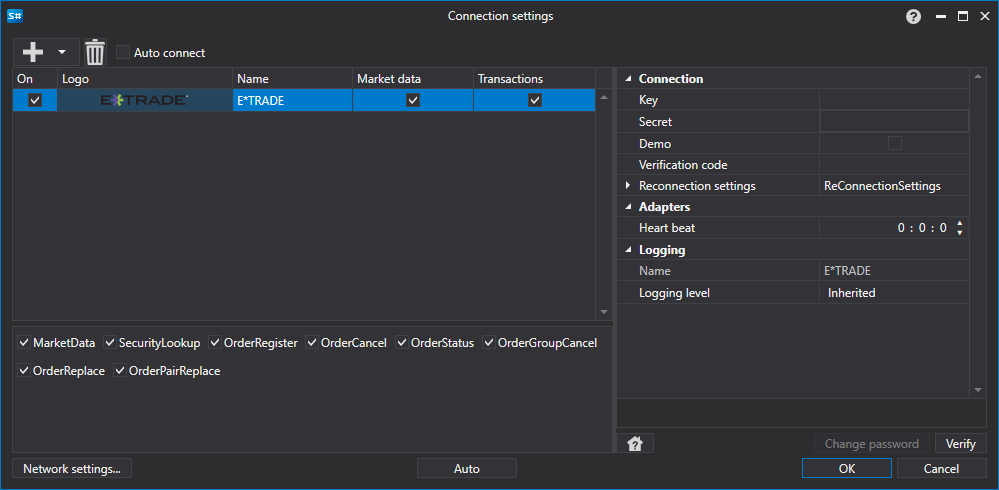Collapse the Adapters property group
Viewport: 999px width, 490px height.
coord(629,207)
